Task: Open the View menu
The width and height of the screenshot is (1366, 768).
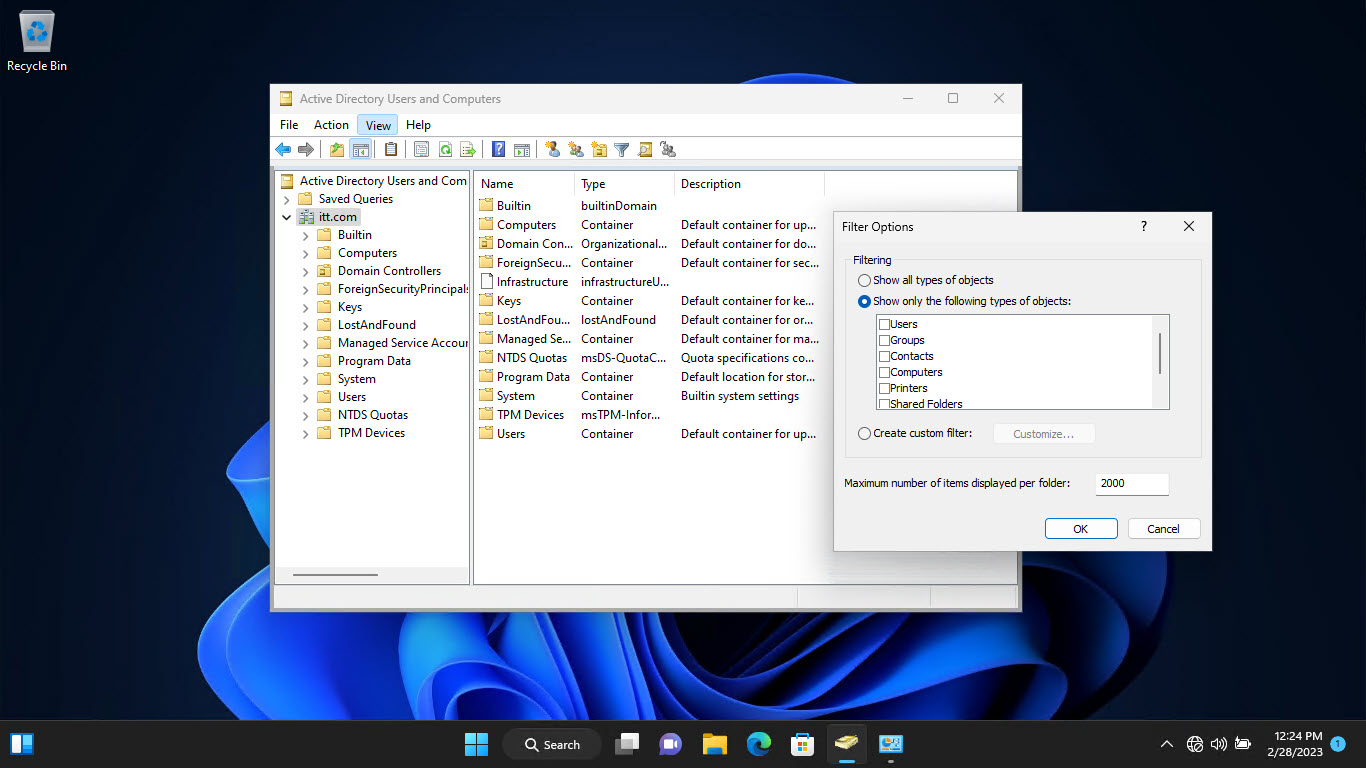Action: [377, 124]
